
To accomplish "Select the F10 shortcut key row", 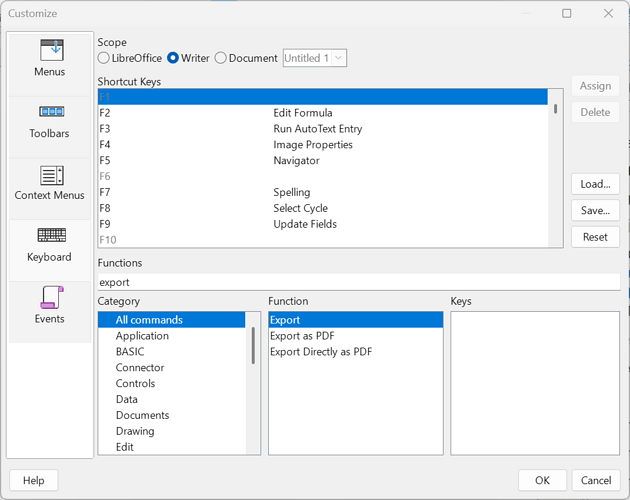I will click(x=323, y=240).
